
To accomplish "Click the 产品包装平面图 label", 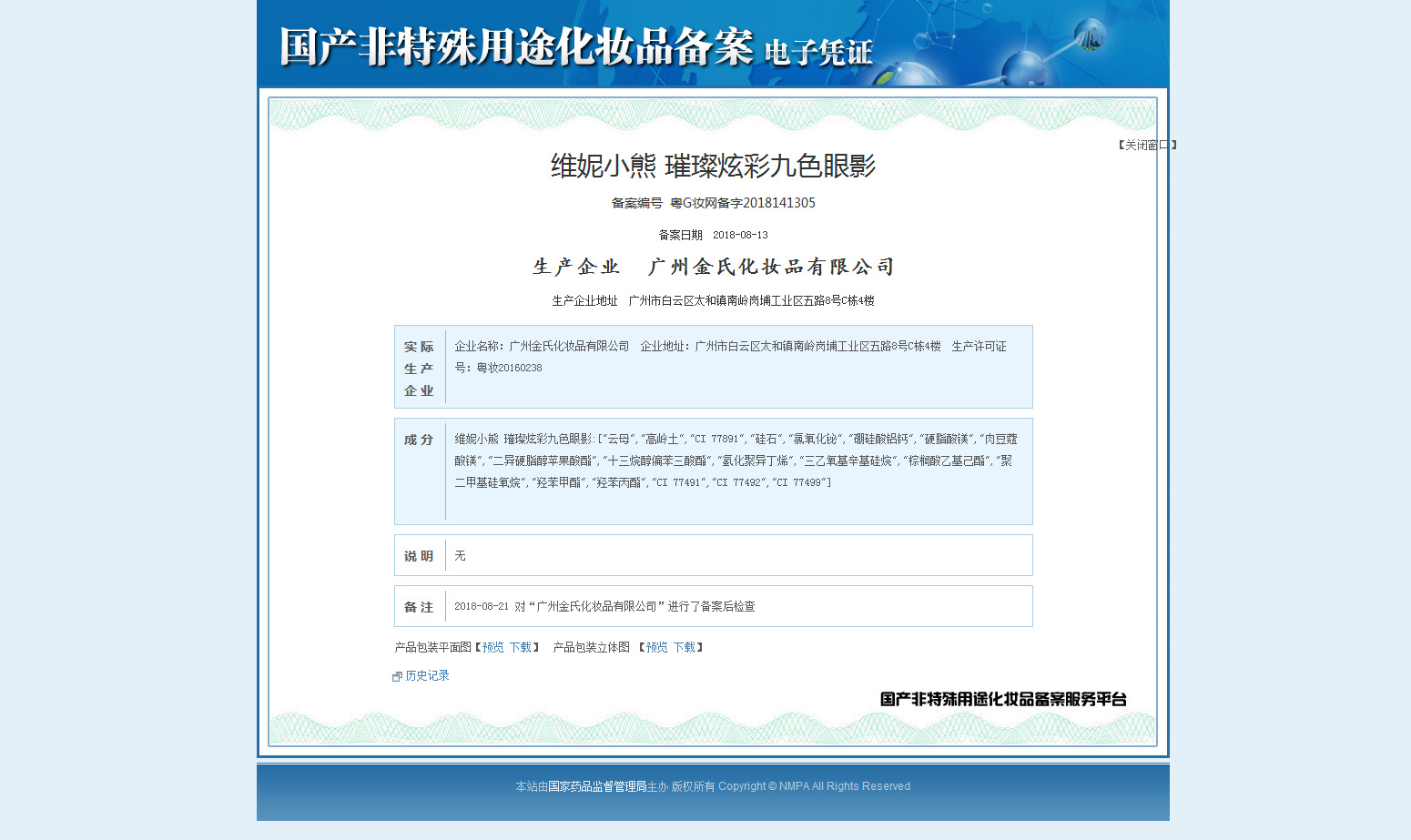I will click(432, 647).
